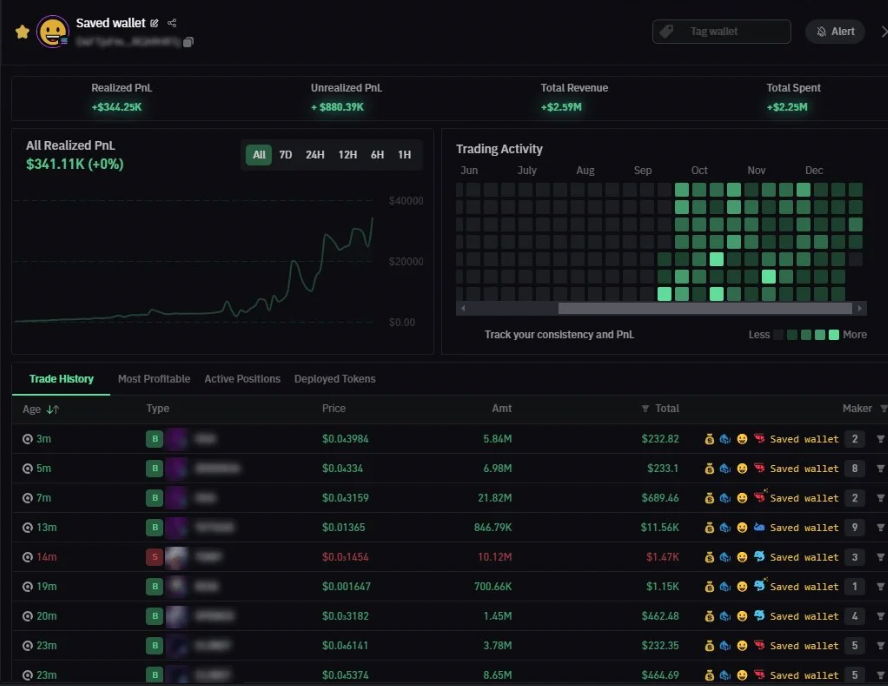Switch the PnL chart to 7D range

(286, 155)
